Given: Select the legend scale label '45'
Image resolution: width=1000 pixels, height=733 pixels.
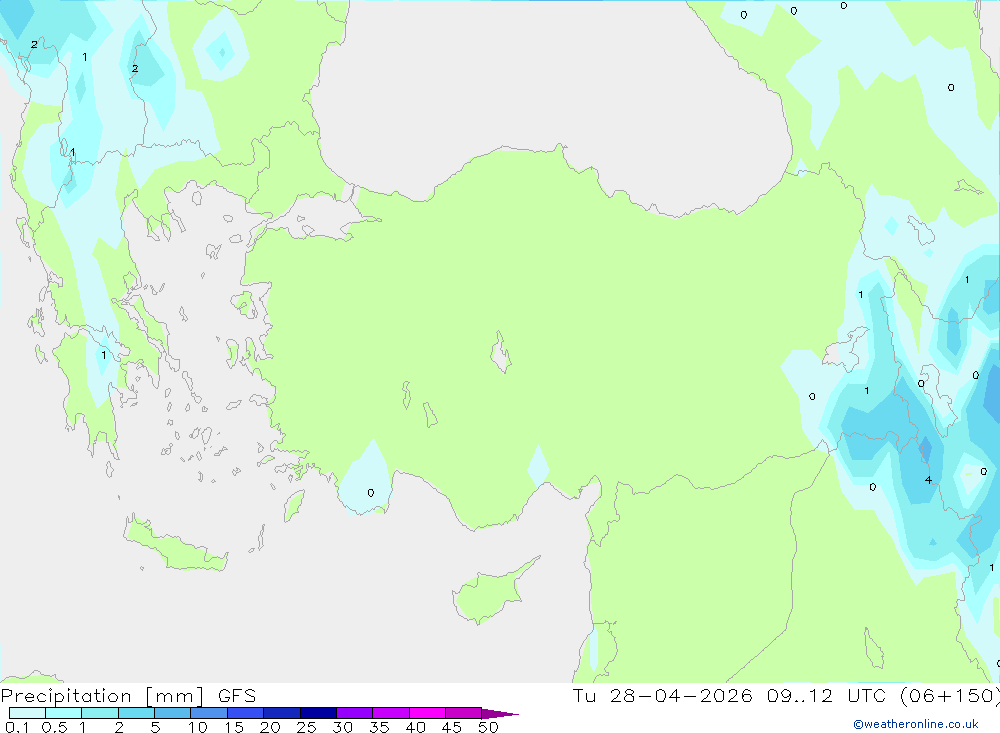Looking at the screenshot, I should [452, 727].
